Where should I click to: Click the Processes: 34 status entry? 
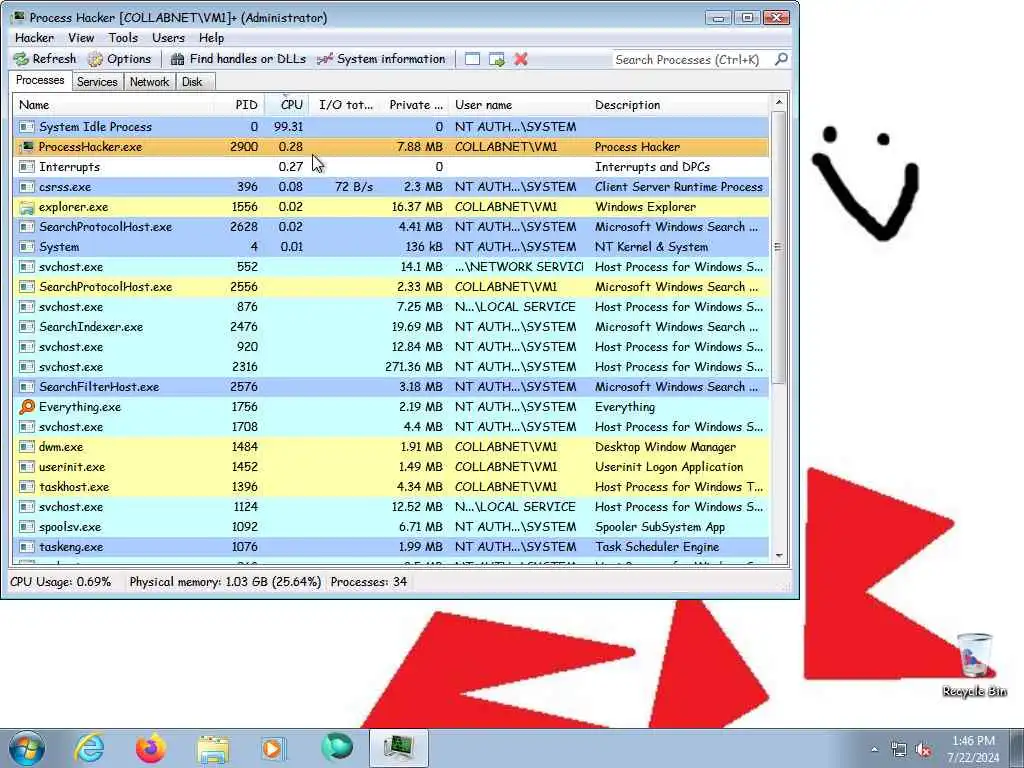pos(368,582)
